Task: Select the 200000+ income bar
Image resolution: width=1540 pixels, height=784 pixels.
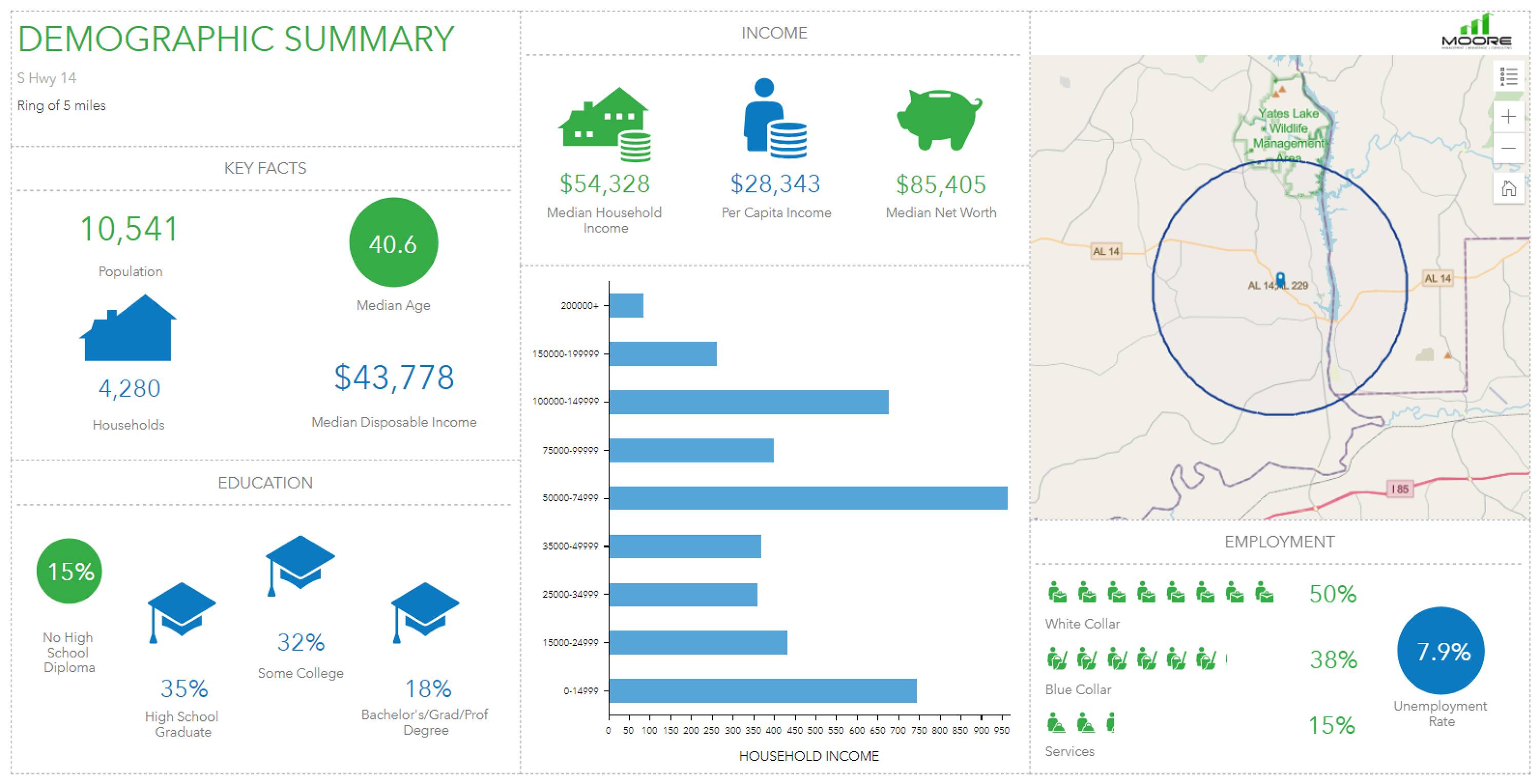Action: coord(626,305)
